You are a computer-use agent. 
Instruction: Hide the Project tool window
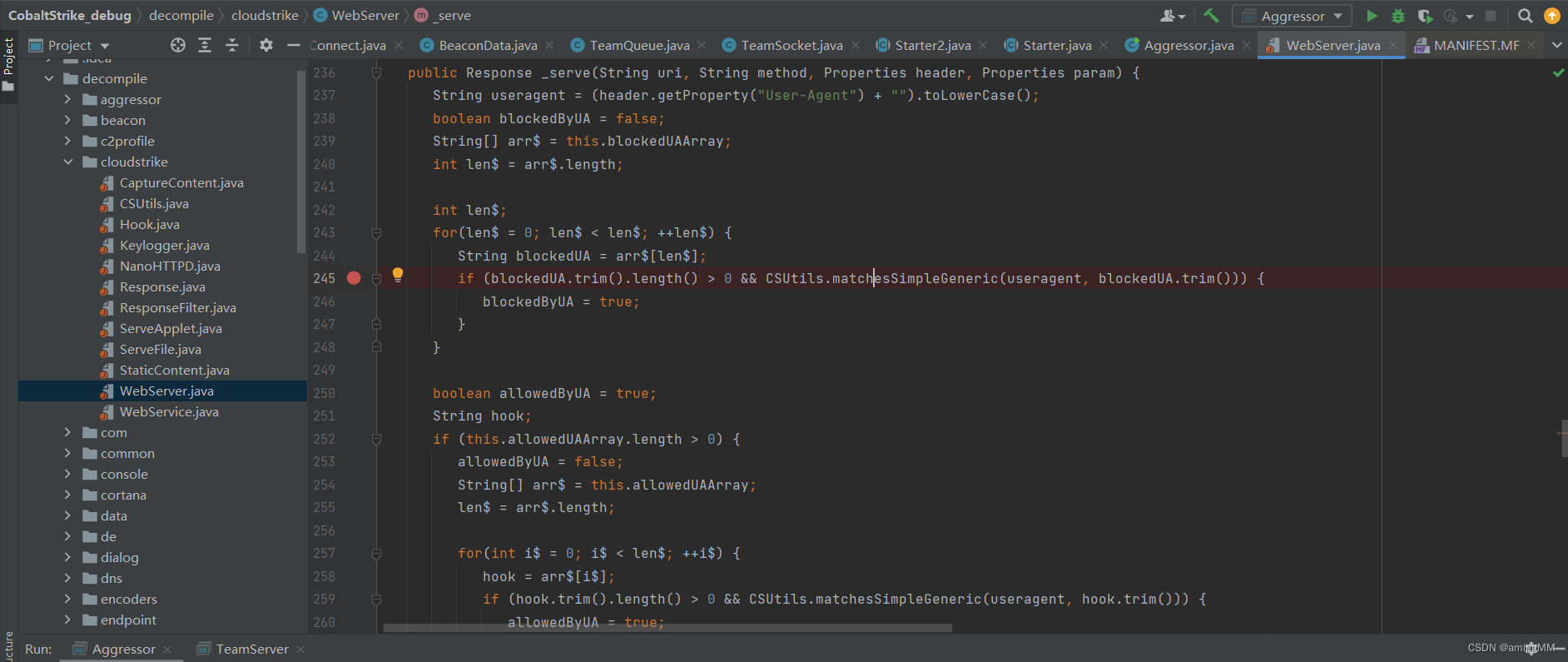(293, 45)
